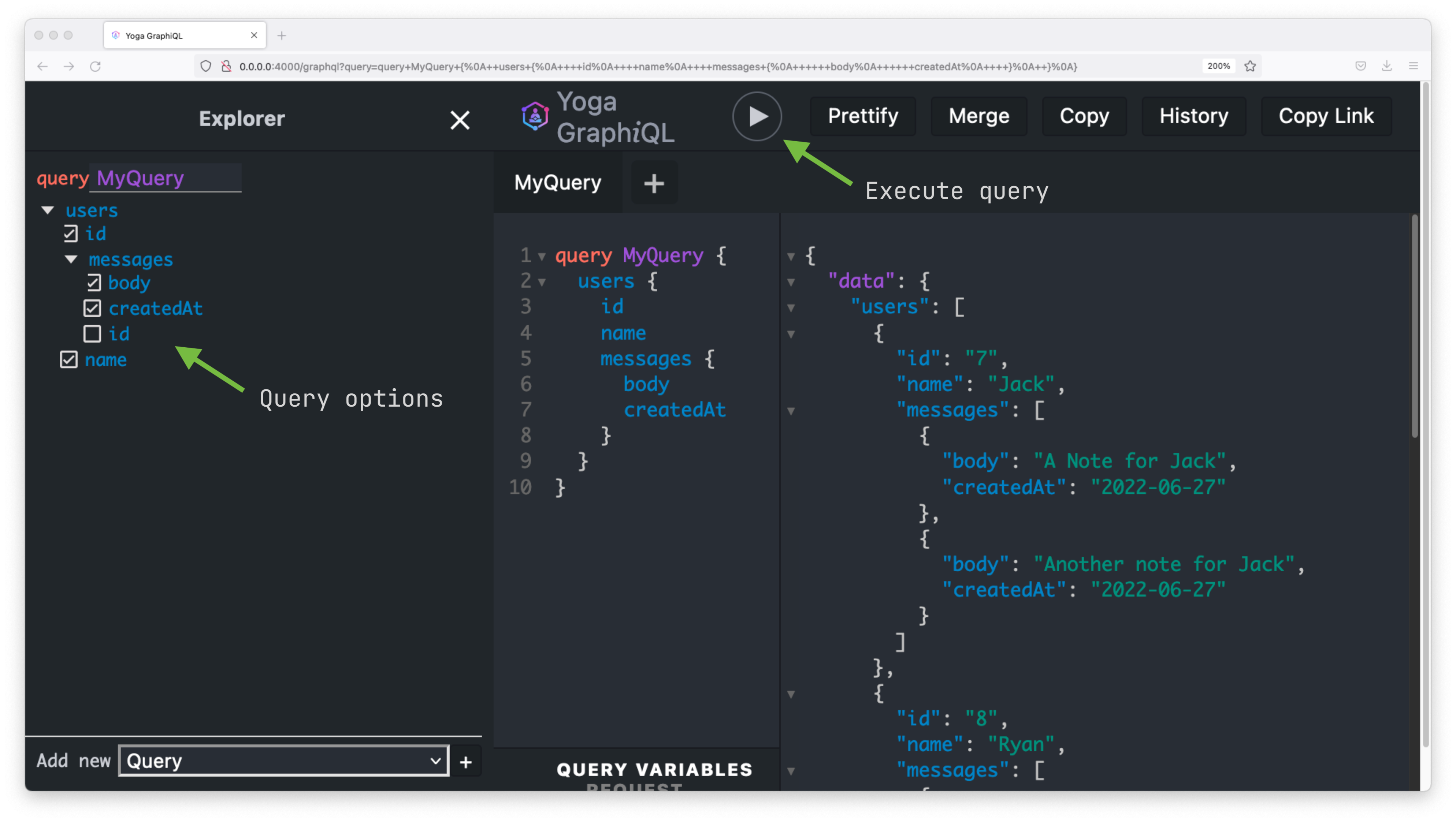Viewport: 1456px width, 822px height.
Task: Uncheck the createdAt field checkbox
Action: coord(92,309)
